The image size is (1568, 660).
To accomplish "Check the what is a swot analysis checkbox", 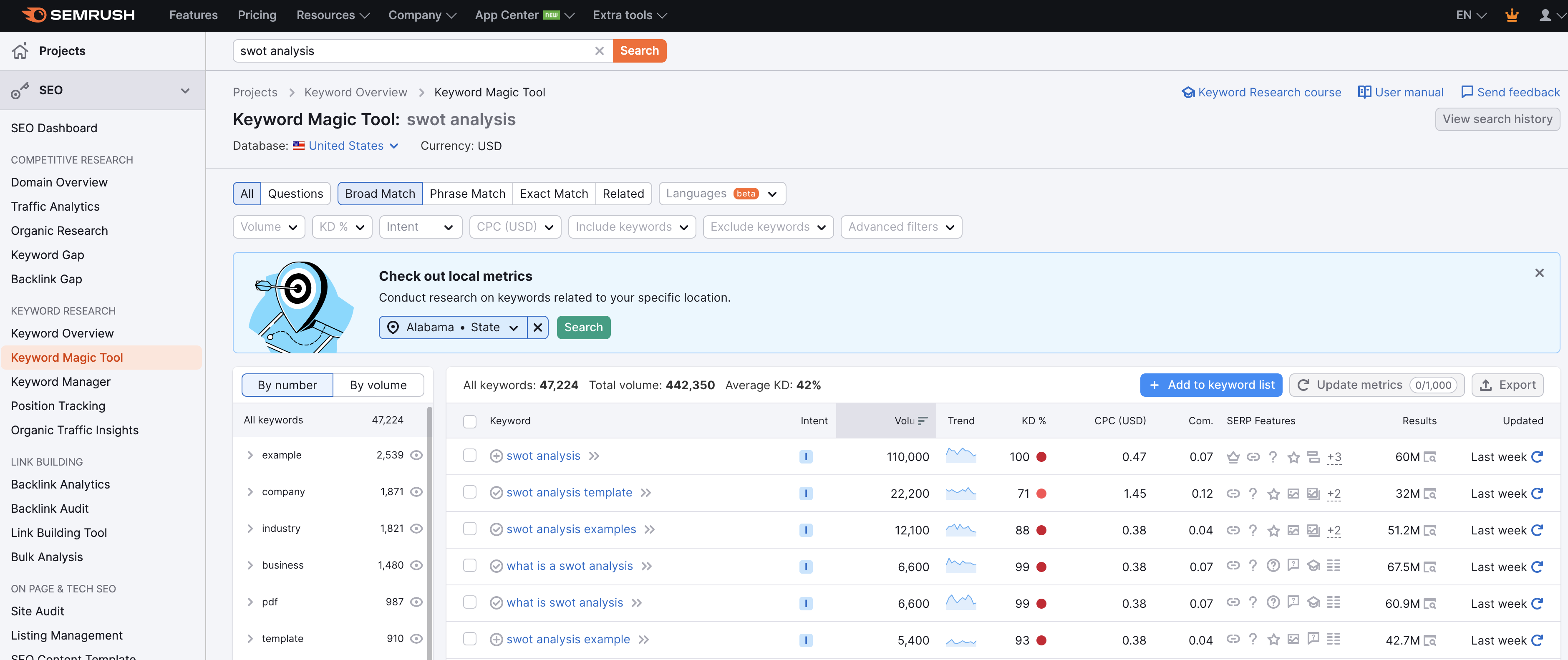I will pyautogui.click(x=469, y=566).
